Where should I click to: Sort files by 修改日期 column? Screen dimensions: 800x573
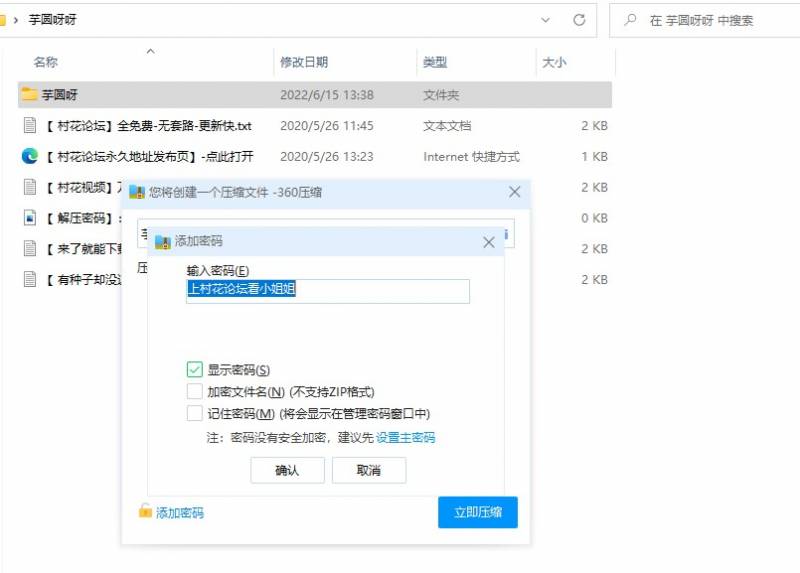coord(304,63)
